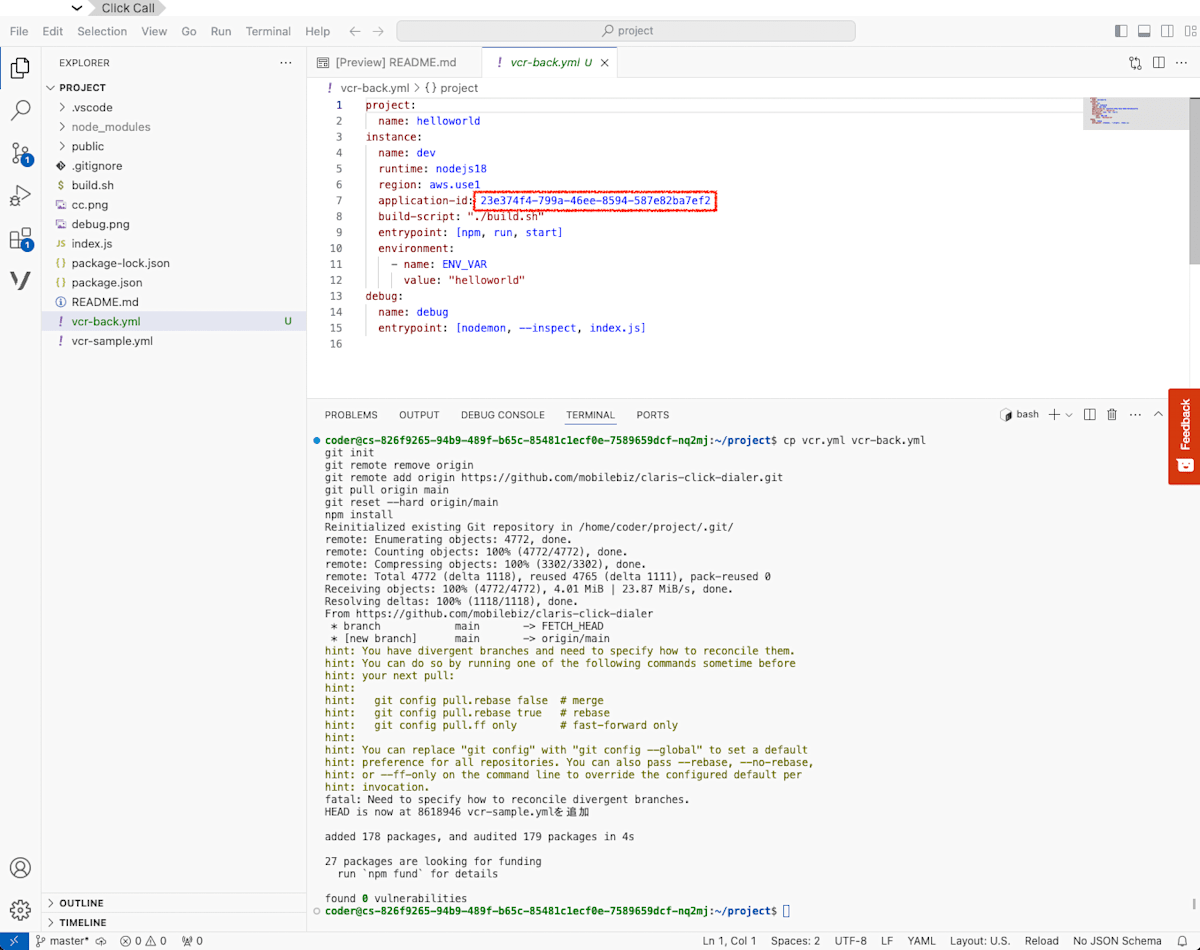Screen dimensions: 1200x950
Task: Toggle secondary side bar visibility
Action: pos(1167,31)
